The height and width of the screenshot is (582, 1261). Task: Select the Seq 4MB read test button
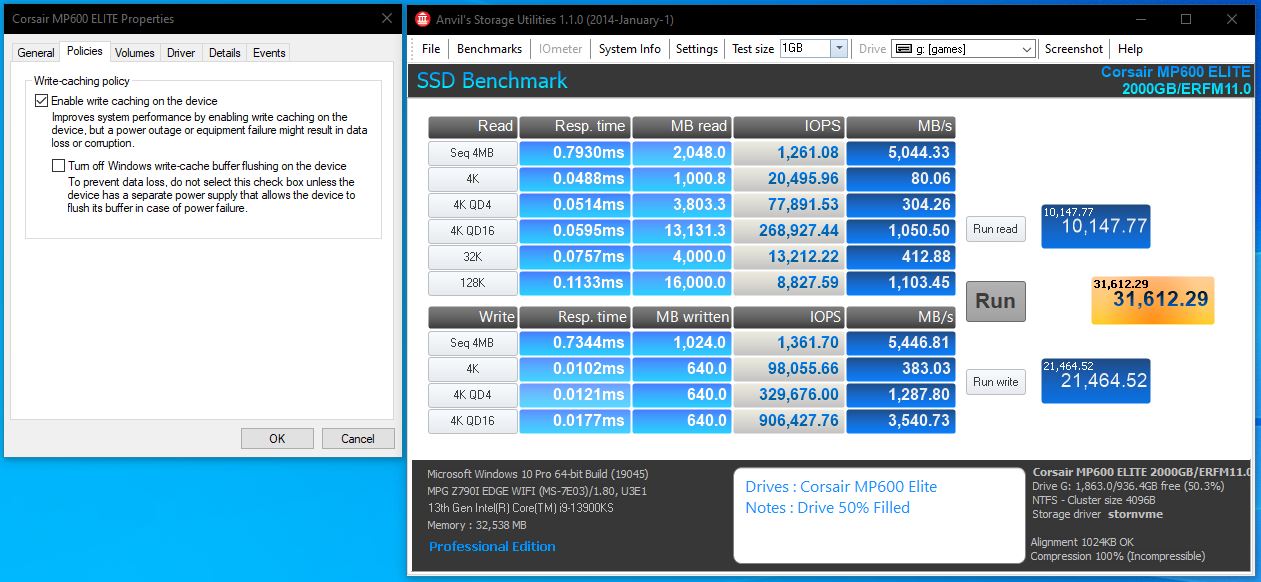pyautogui.click(x=471, y=153)
